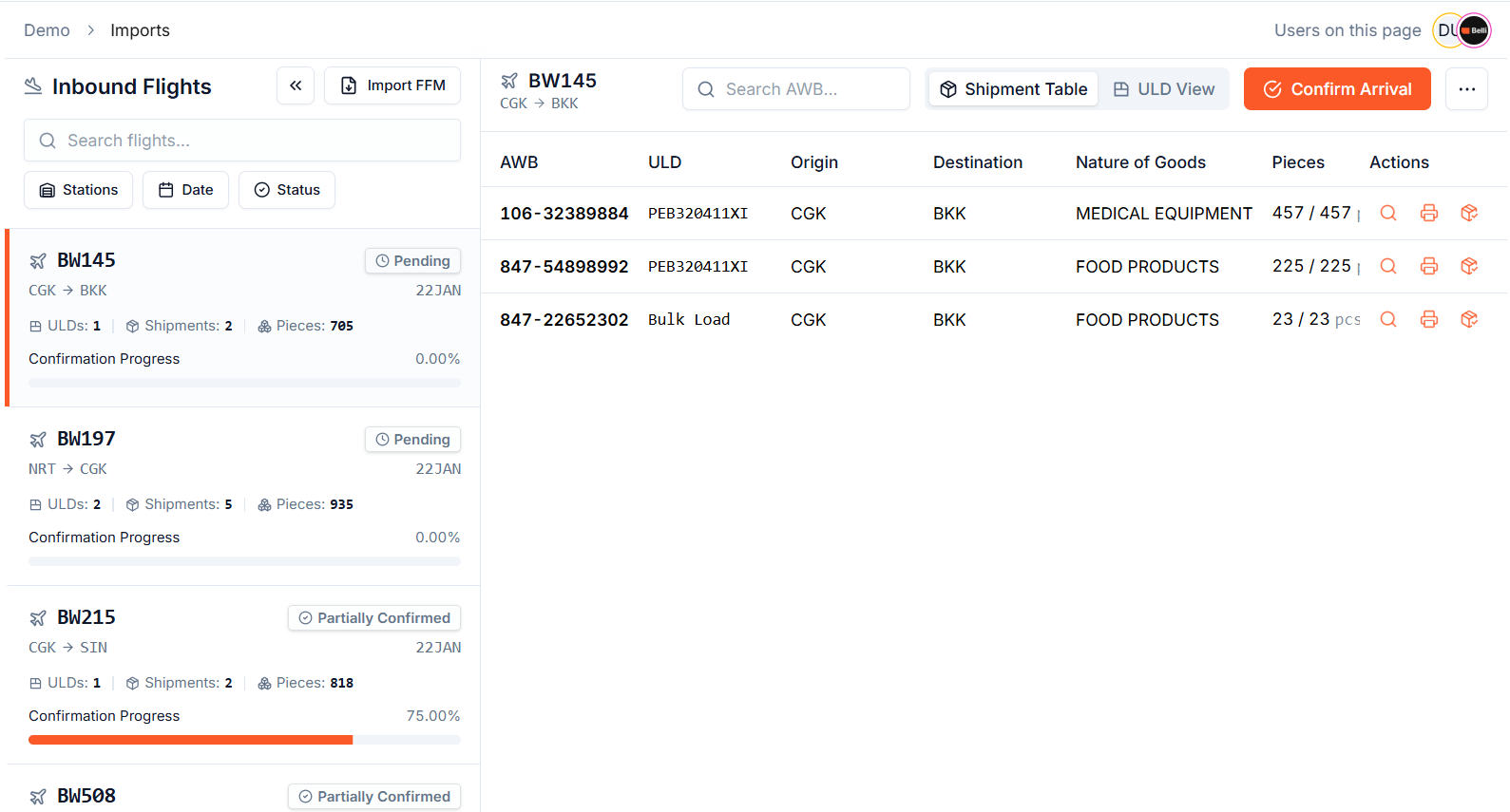
Task: Click Pieces: 818 on BW215 card
Action: 305,683
